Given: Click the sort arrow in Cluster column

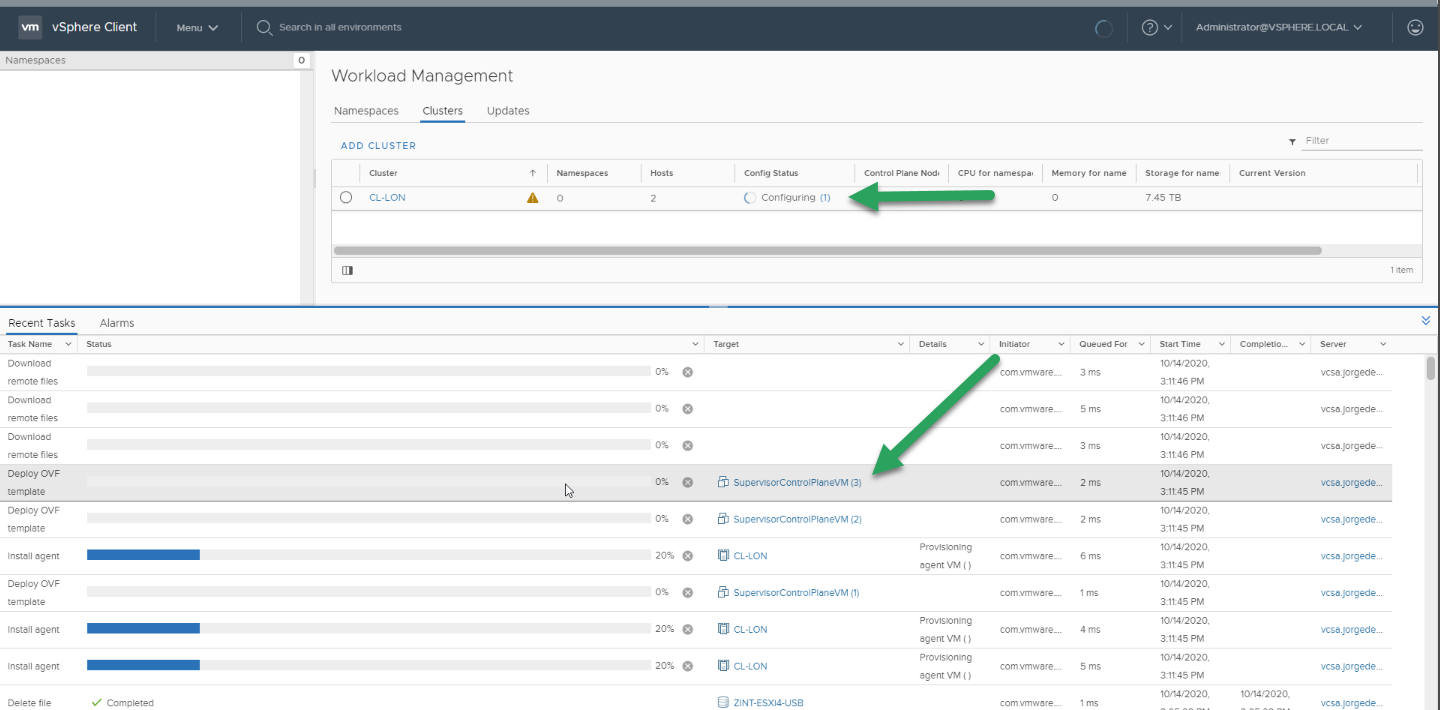Looking at the screenshot, I should 532,173.
